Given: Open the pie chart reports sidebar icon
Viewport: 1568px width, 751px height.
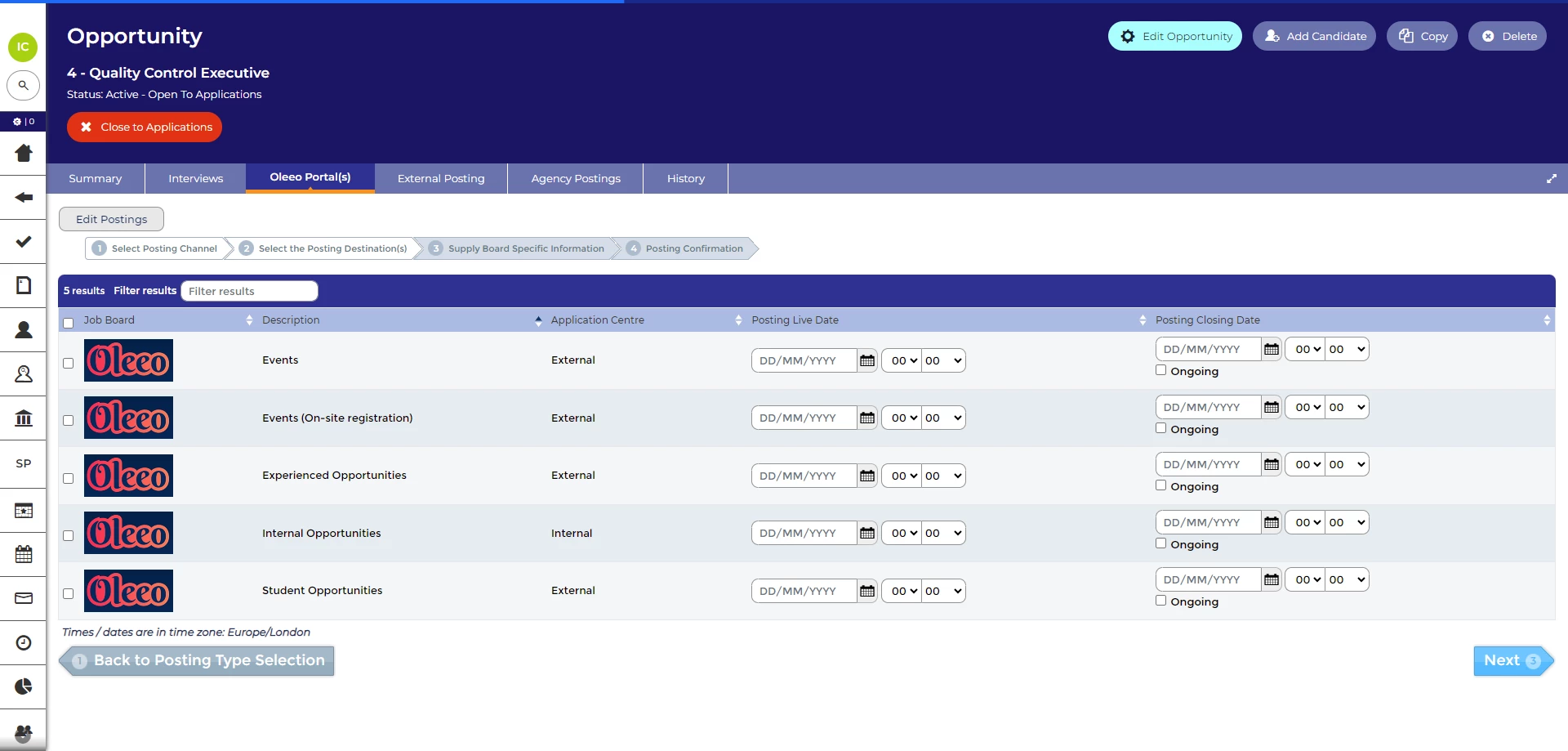Looking at the screenshot, I should [x=24, y=686].
